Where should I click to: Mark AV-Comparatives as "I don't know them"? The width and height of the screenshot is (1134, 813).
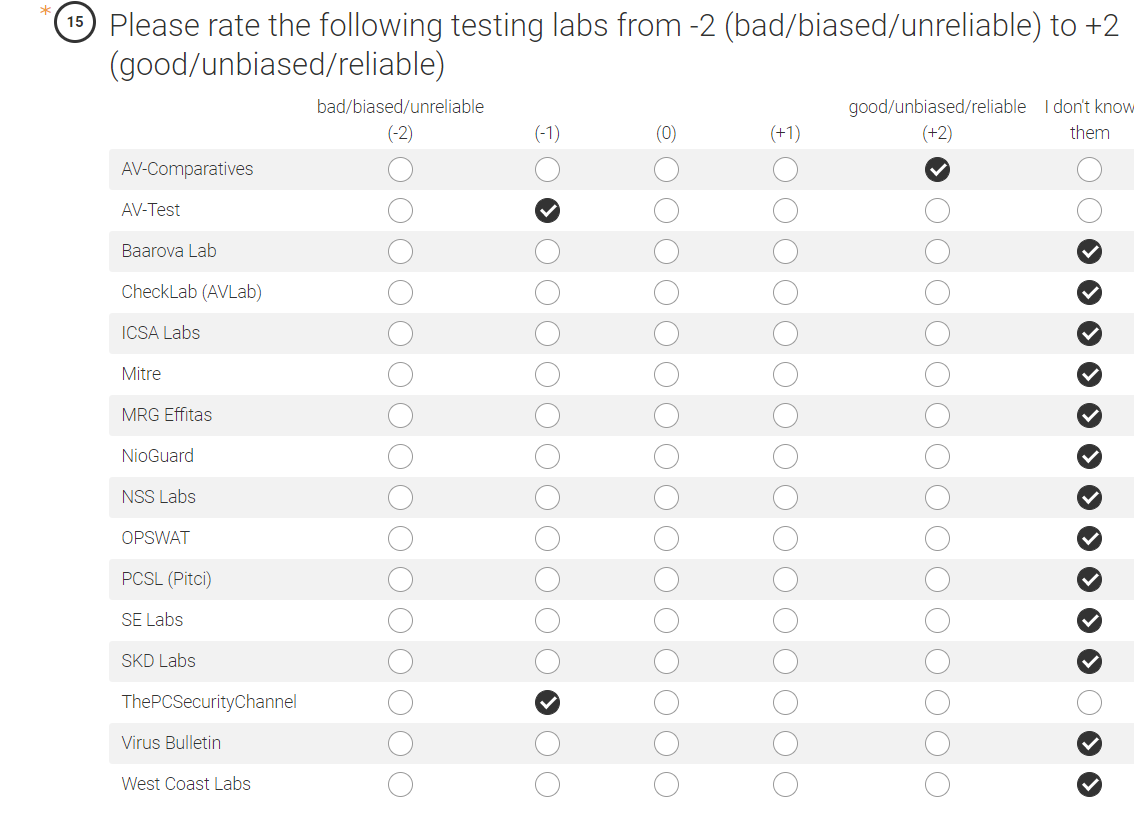[1089, 170]
